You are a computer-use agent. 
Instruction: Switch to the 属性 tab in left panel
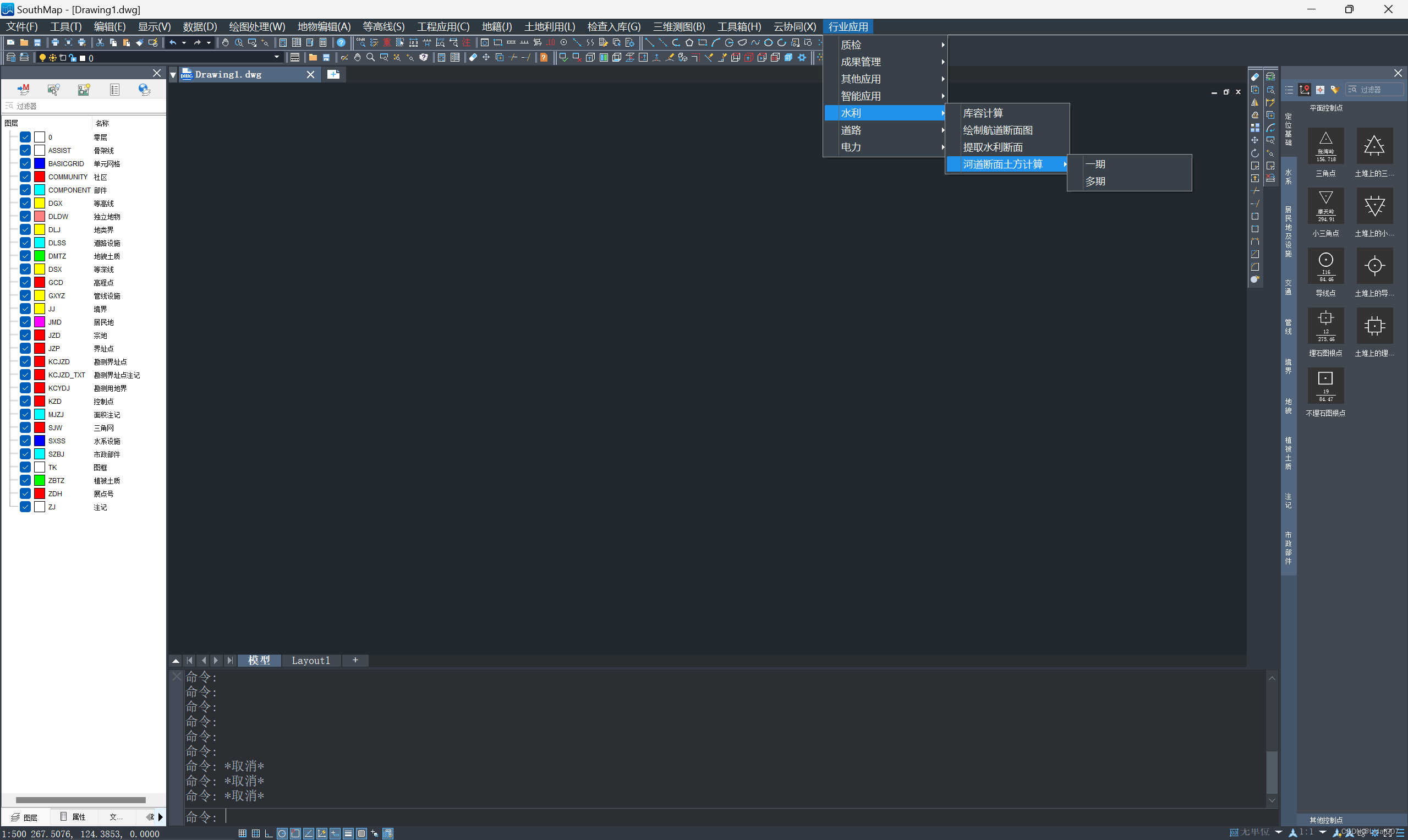coord(74,817)
